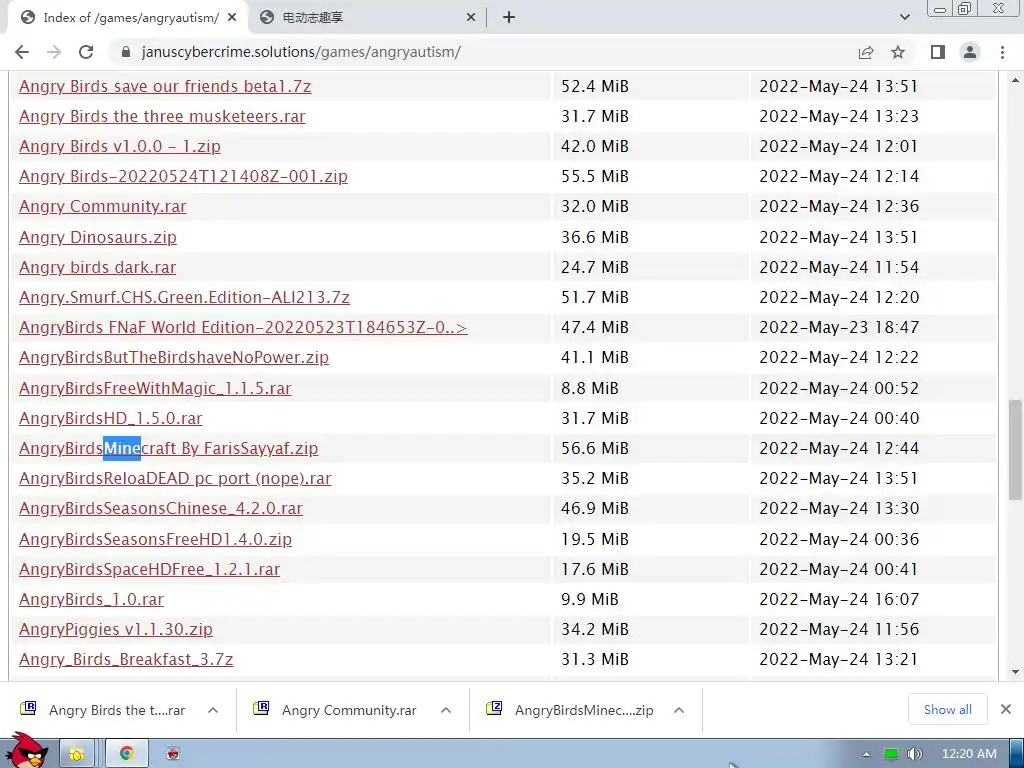Open the volume speaker tray icon
The height and width of the screenshot is (768, 1024).
(914, 754)
